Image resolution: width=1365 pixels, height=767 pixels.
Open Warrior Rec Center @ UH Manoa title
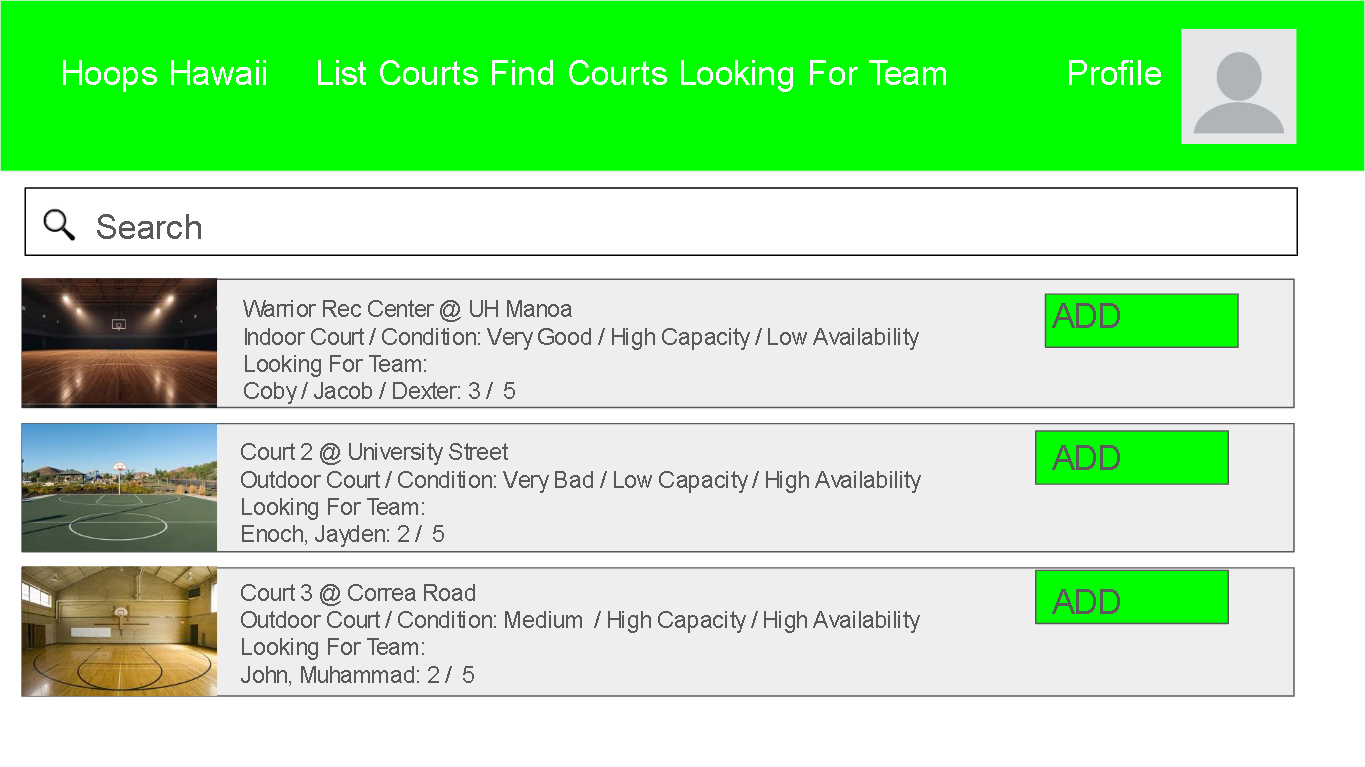click(x=407, y=309)
